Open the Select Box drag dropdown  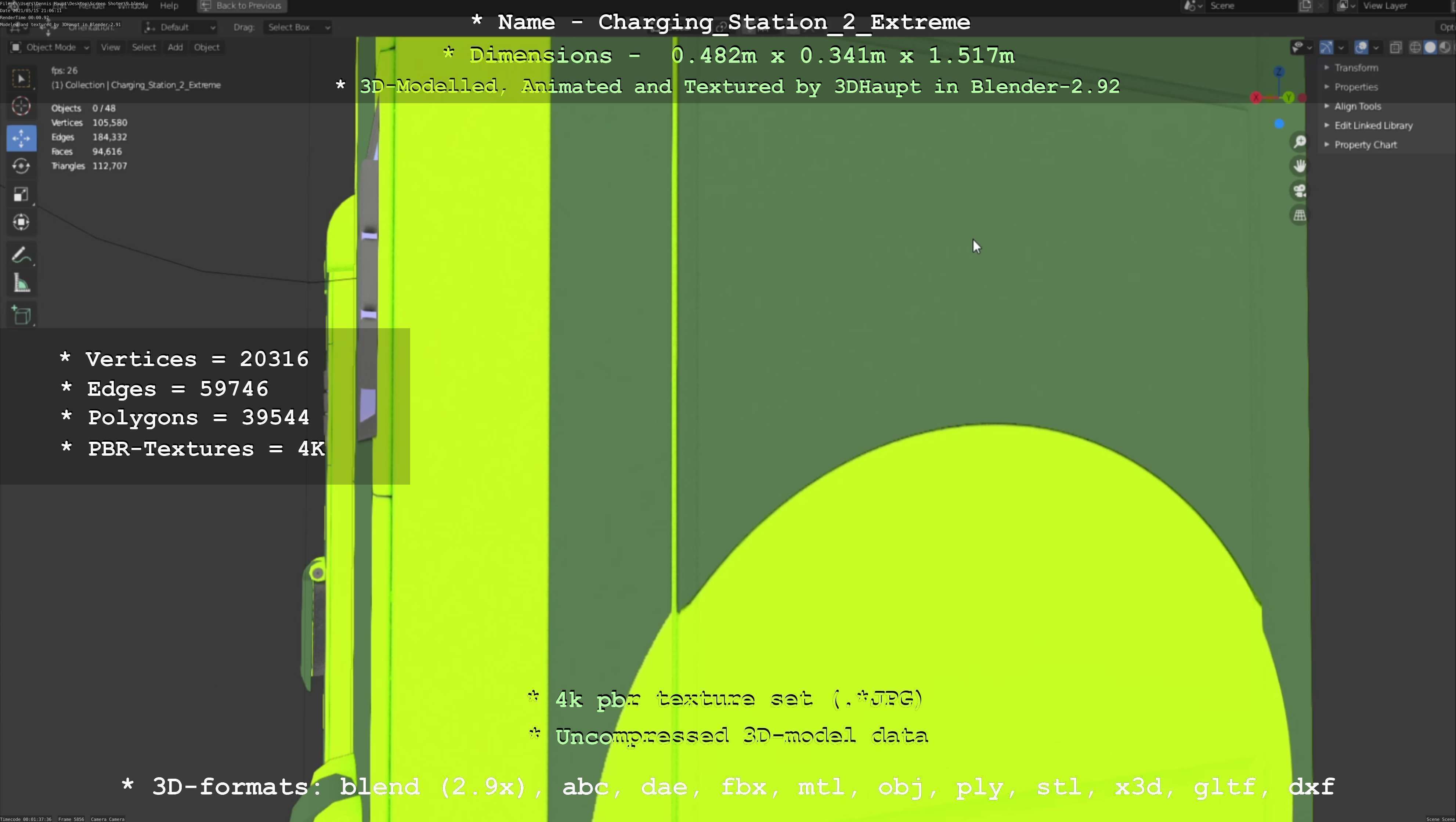tap(297, 27)
